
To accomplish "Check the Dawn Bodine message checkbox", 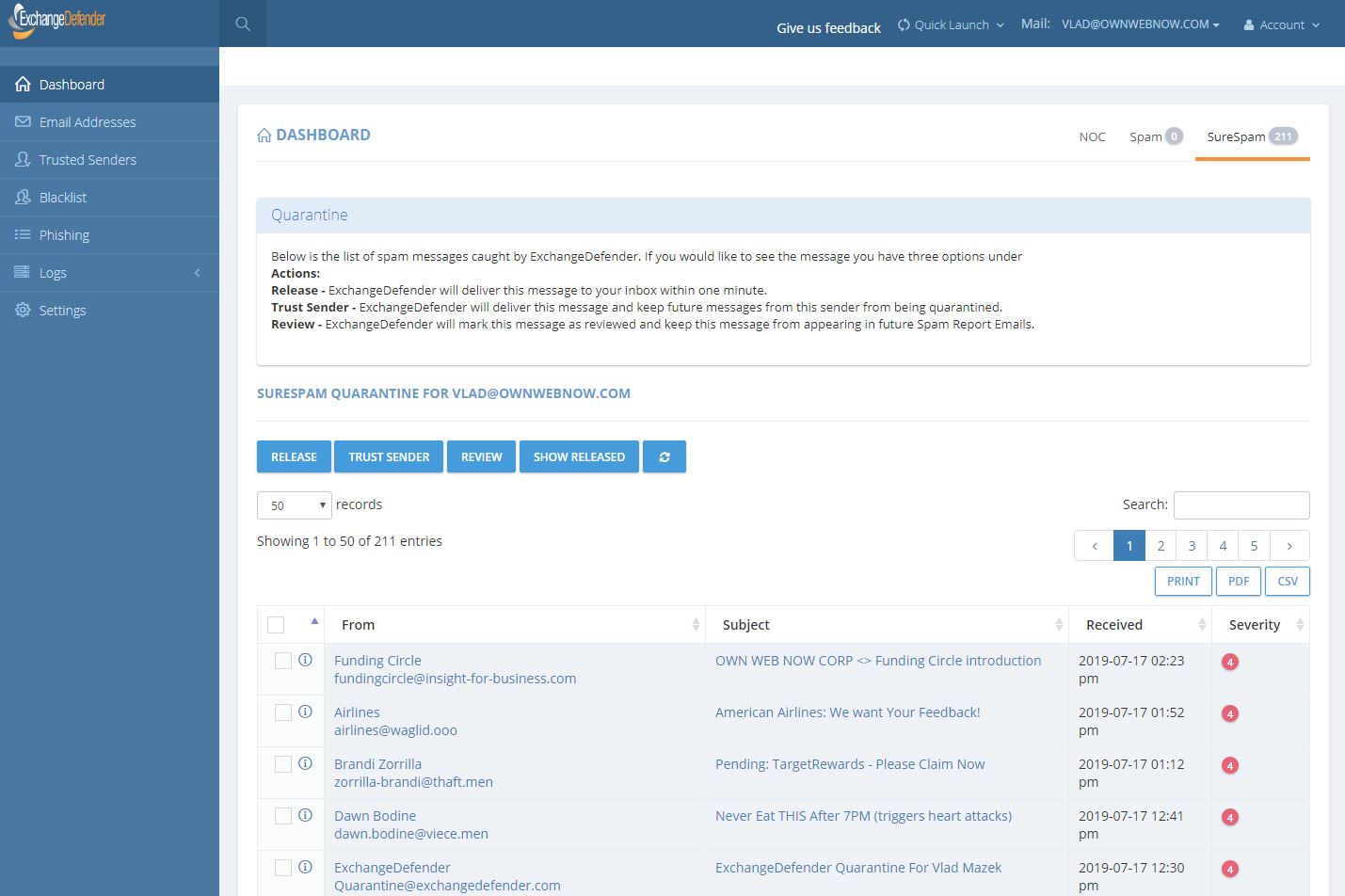I will click(x=282, y=816).
